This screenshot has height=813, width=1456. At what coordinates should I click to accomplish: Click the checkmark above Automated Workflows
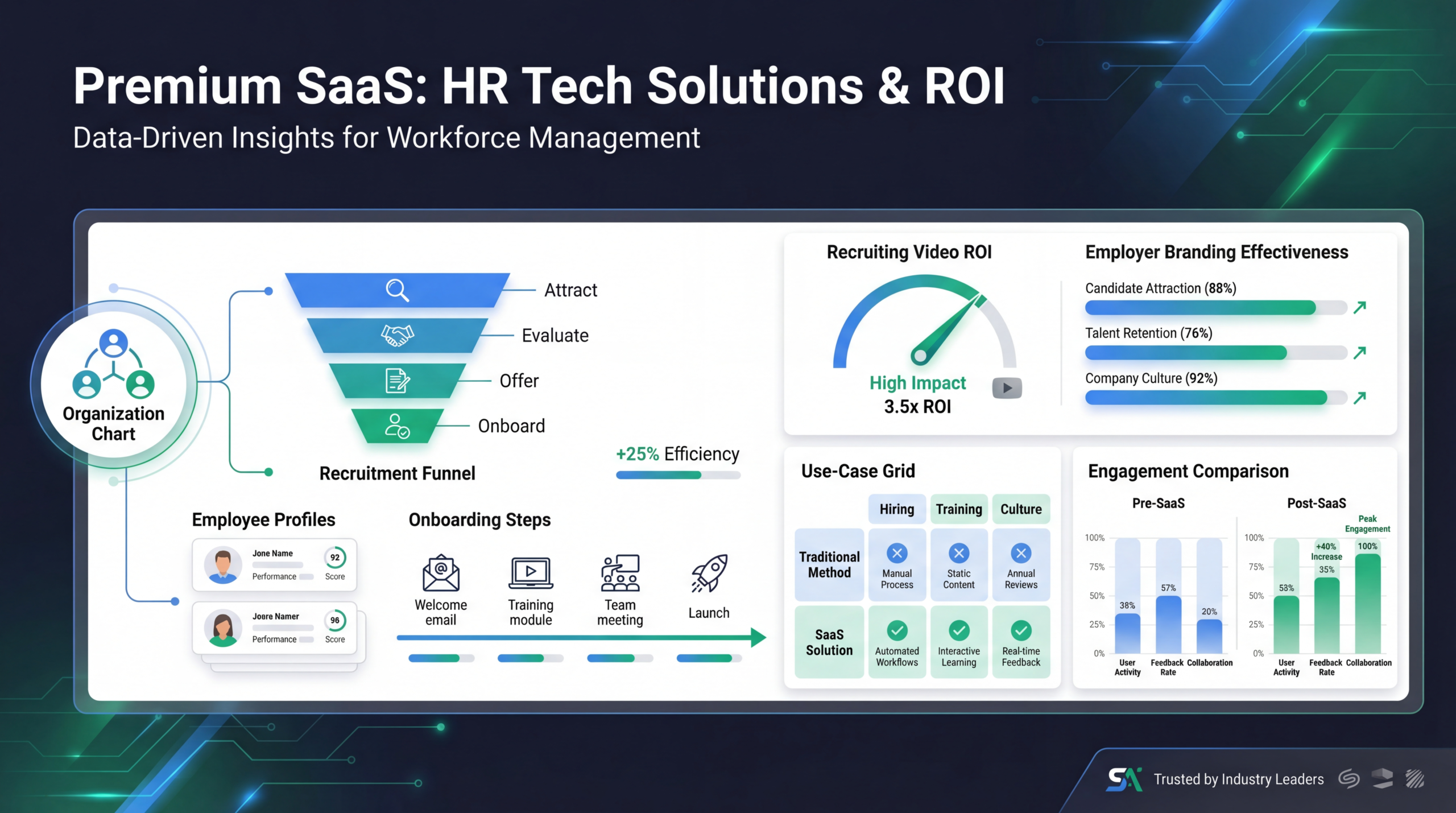pos(897,630)
